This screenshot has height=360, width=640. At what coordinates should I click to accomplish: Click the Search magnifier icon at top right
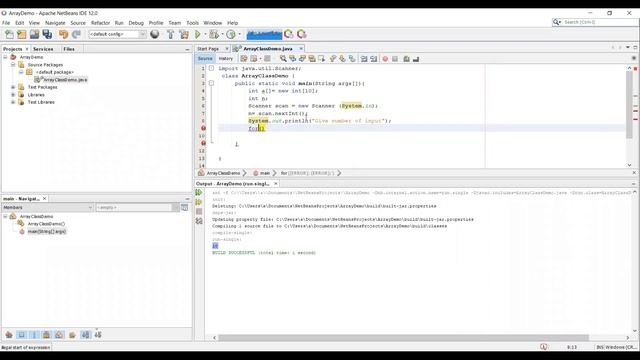tap(556, 22)
